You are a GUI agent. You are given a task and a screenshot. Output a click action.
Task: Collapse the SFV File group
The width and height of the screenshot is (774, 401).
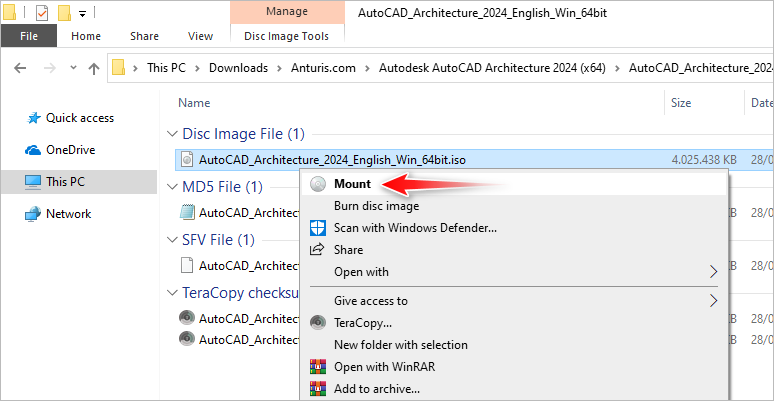coord(173,240)
